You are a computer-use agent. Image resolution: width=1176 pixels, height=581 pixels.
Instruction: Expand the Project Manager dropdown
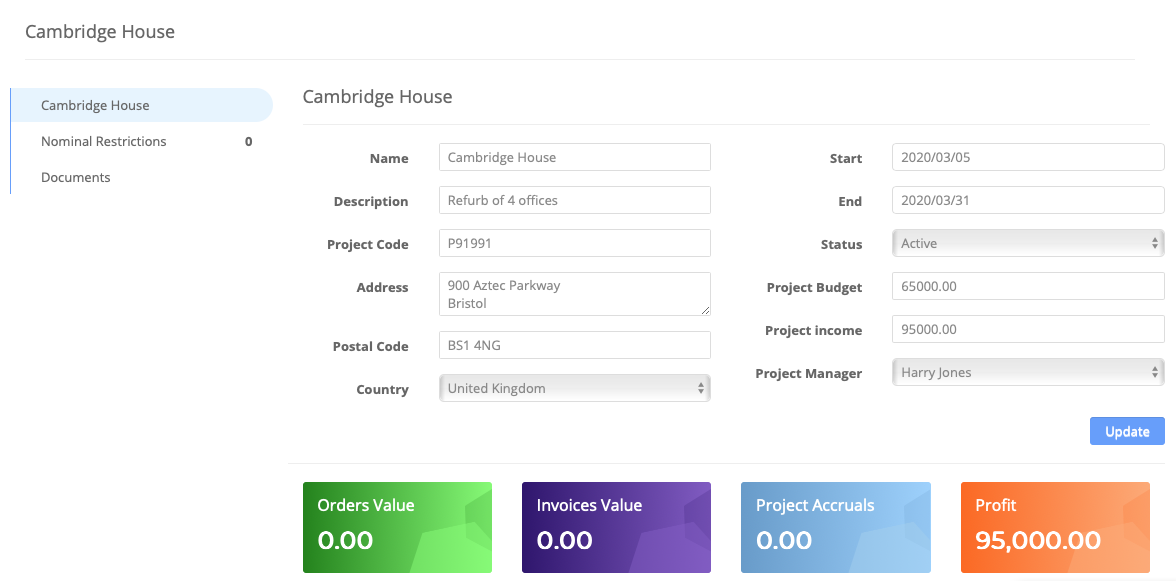[1028, 372]
